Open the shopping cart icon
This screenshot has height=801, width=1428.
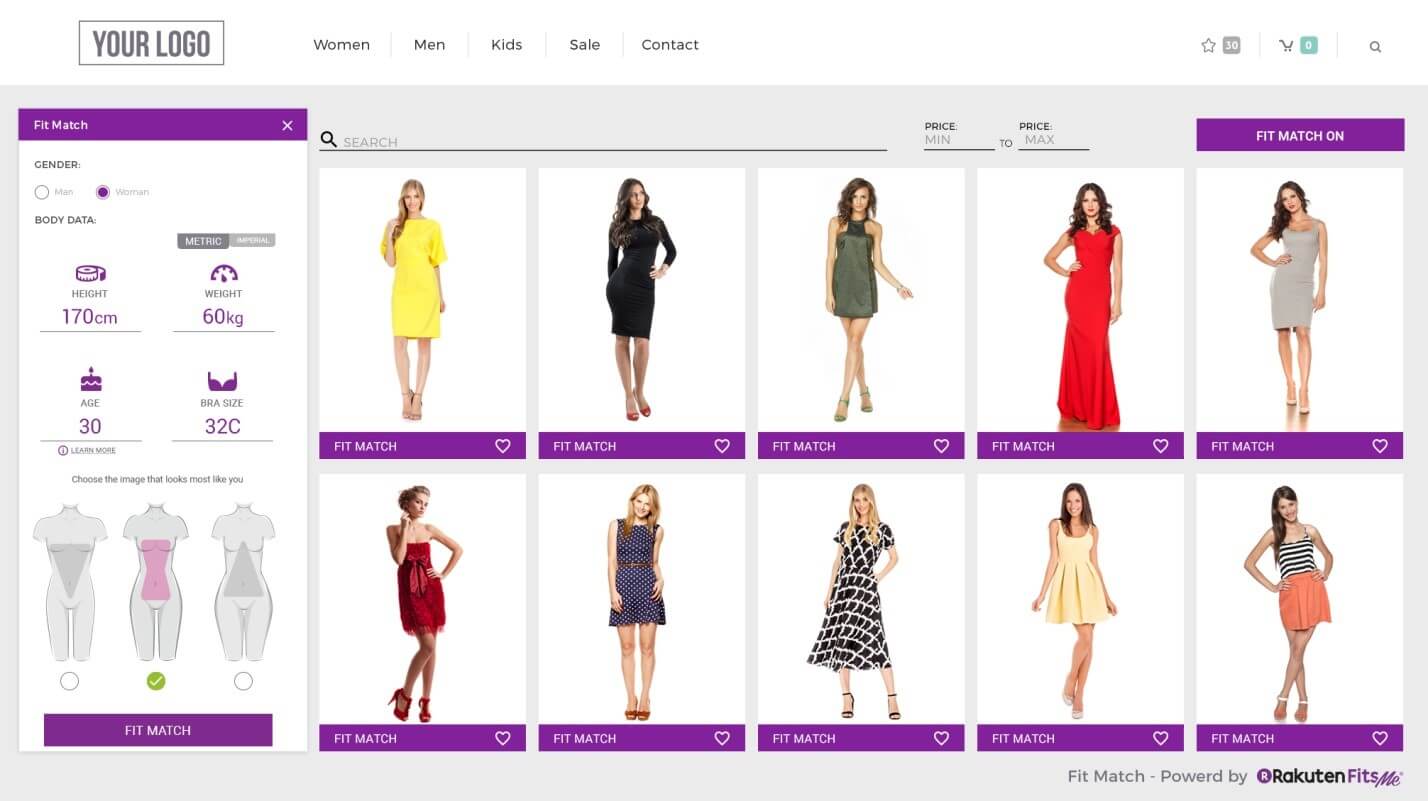click(1286, 45)
